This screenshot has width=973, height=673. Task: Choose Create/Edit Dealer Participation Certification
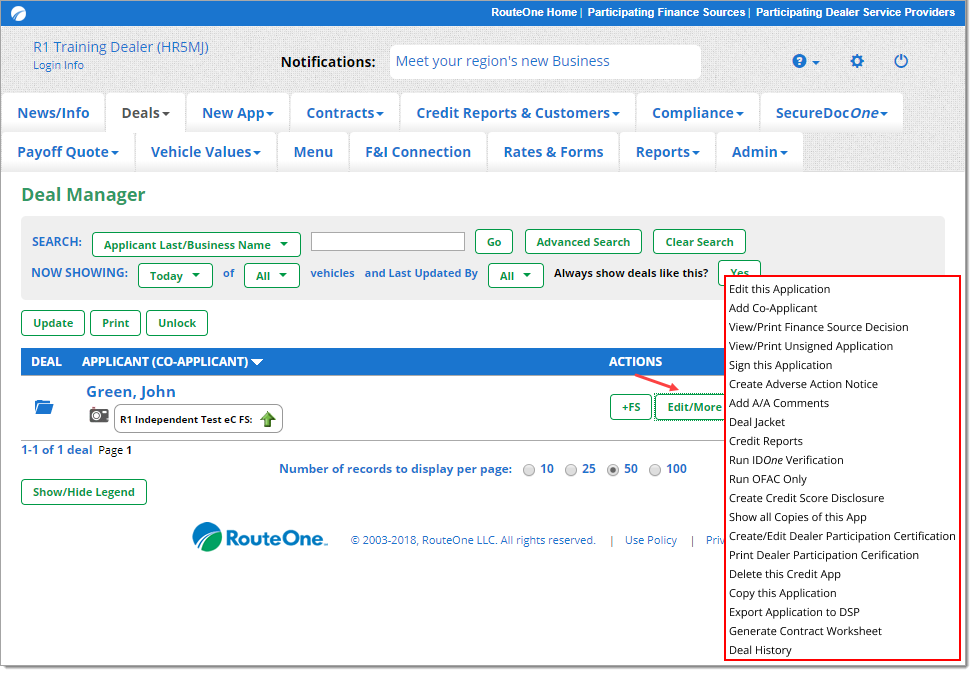[842, 536]
